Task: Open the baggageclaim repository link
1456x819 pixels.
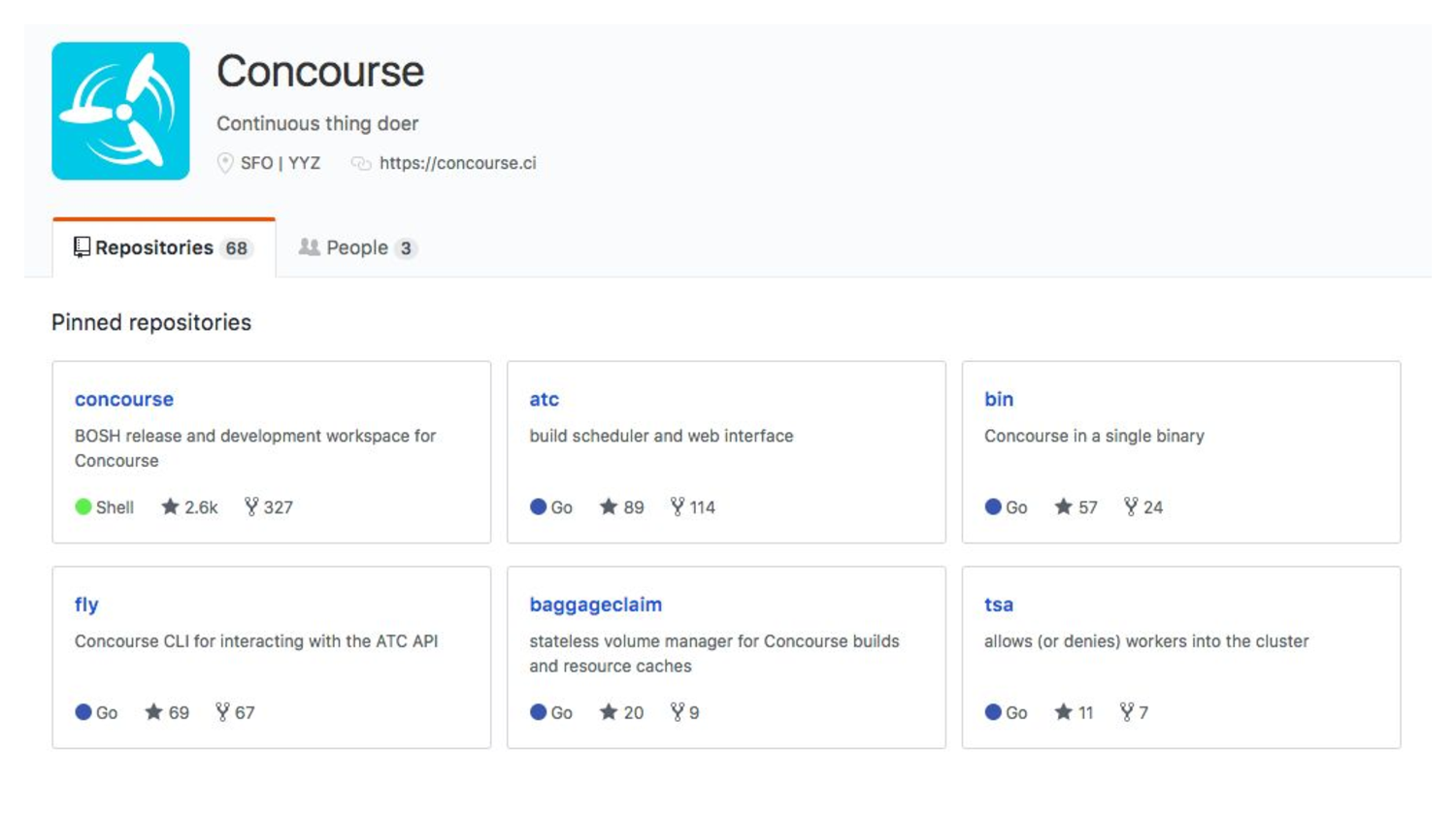Action: pos(596,605)
